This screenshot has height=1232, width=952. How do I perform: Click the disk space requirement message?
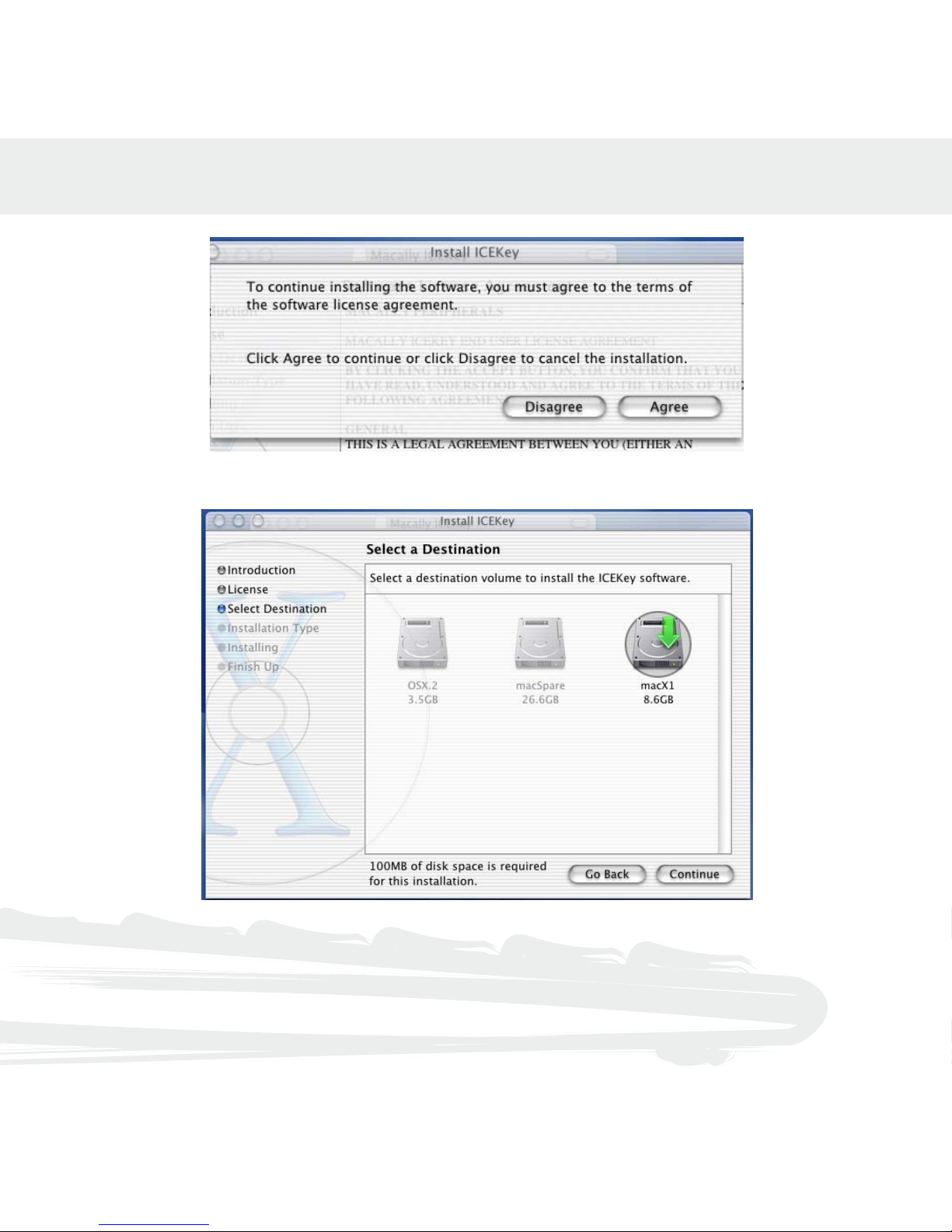(x=458, y=874)
